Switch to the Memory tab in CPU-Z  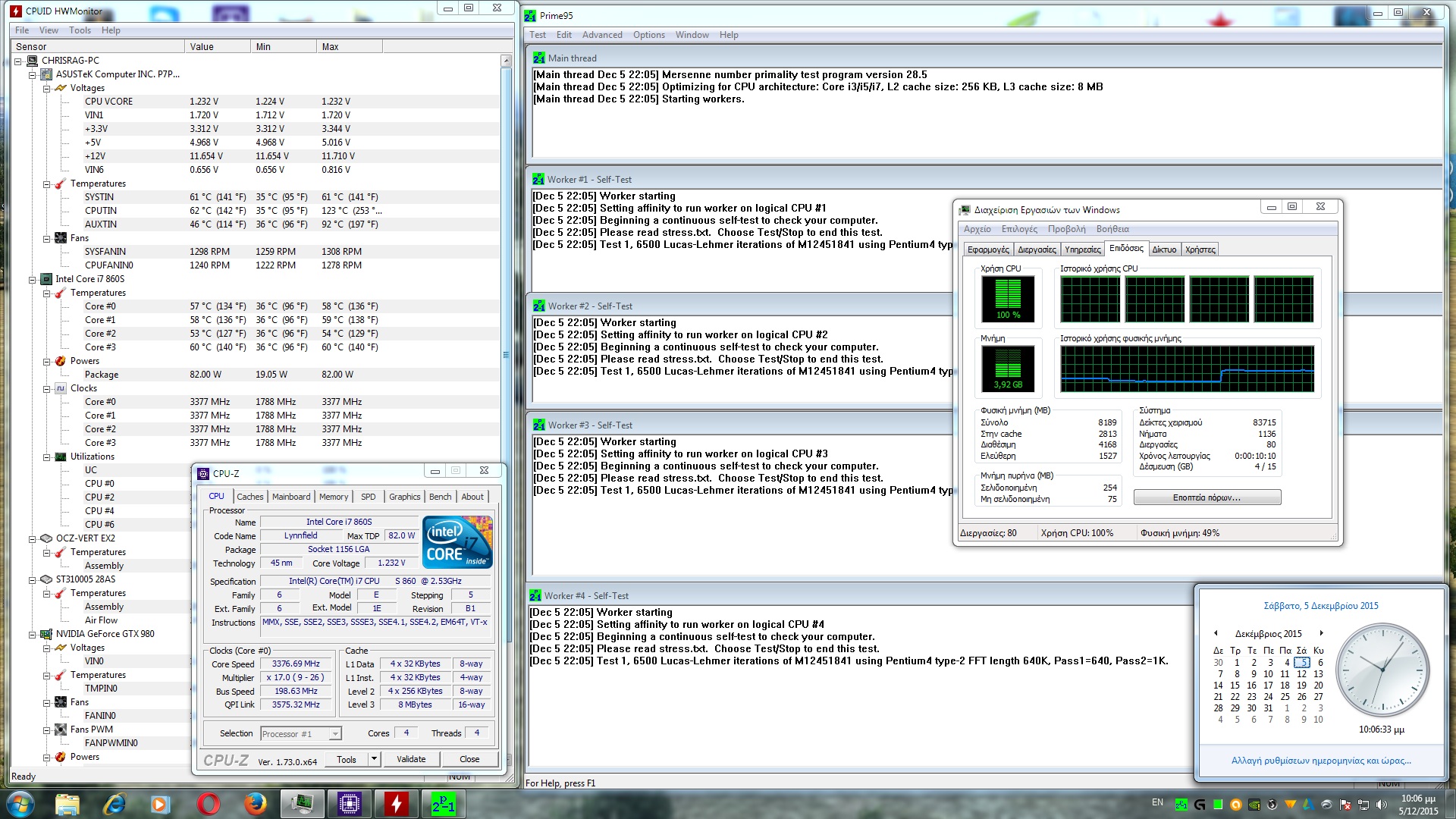coord(334,497)
